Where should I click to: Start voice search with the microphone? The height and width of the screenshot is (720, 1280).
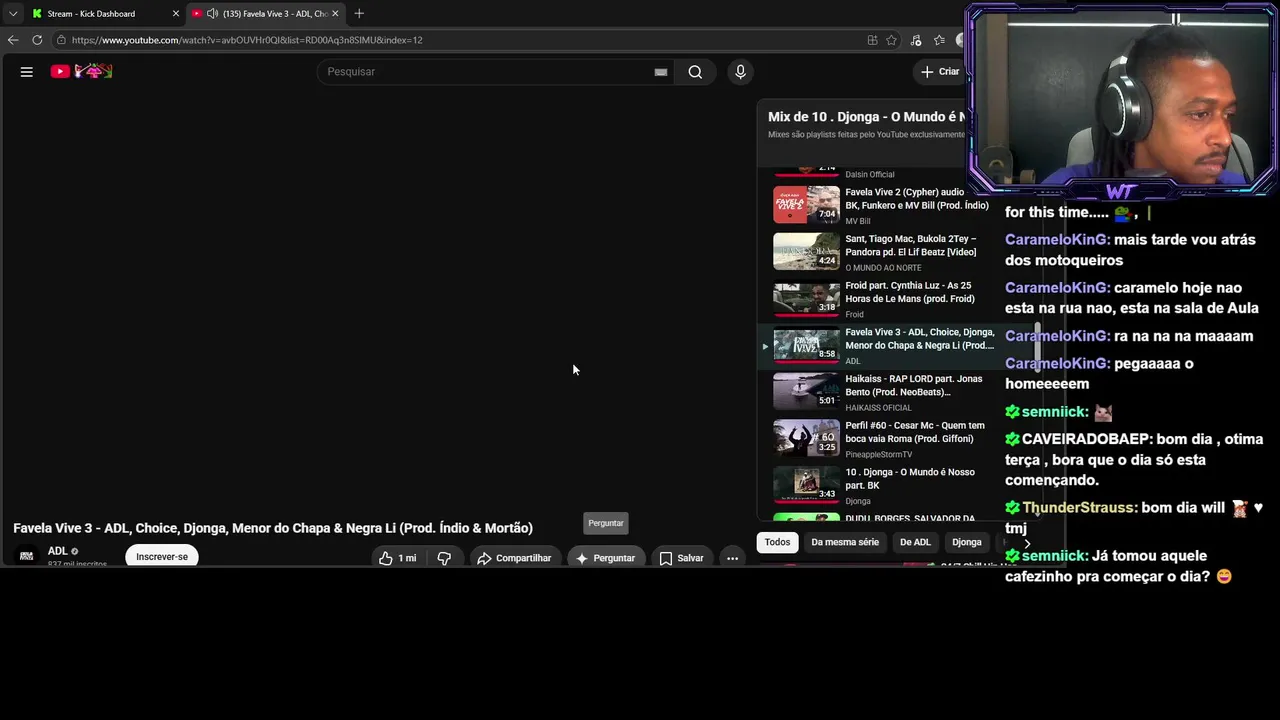[x=740, y=72]
